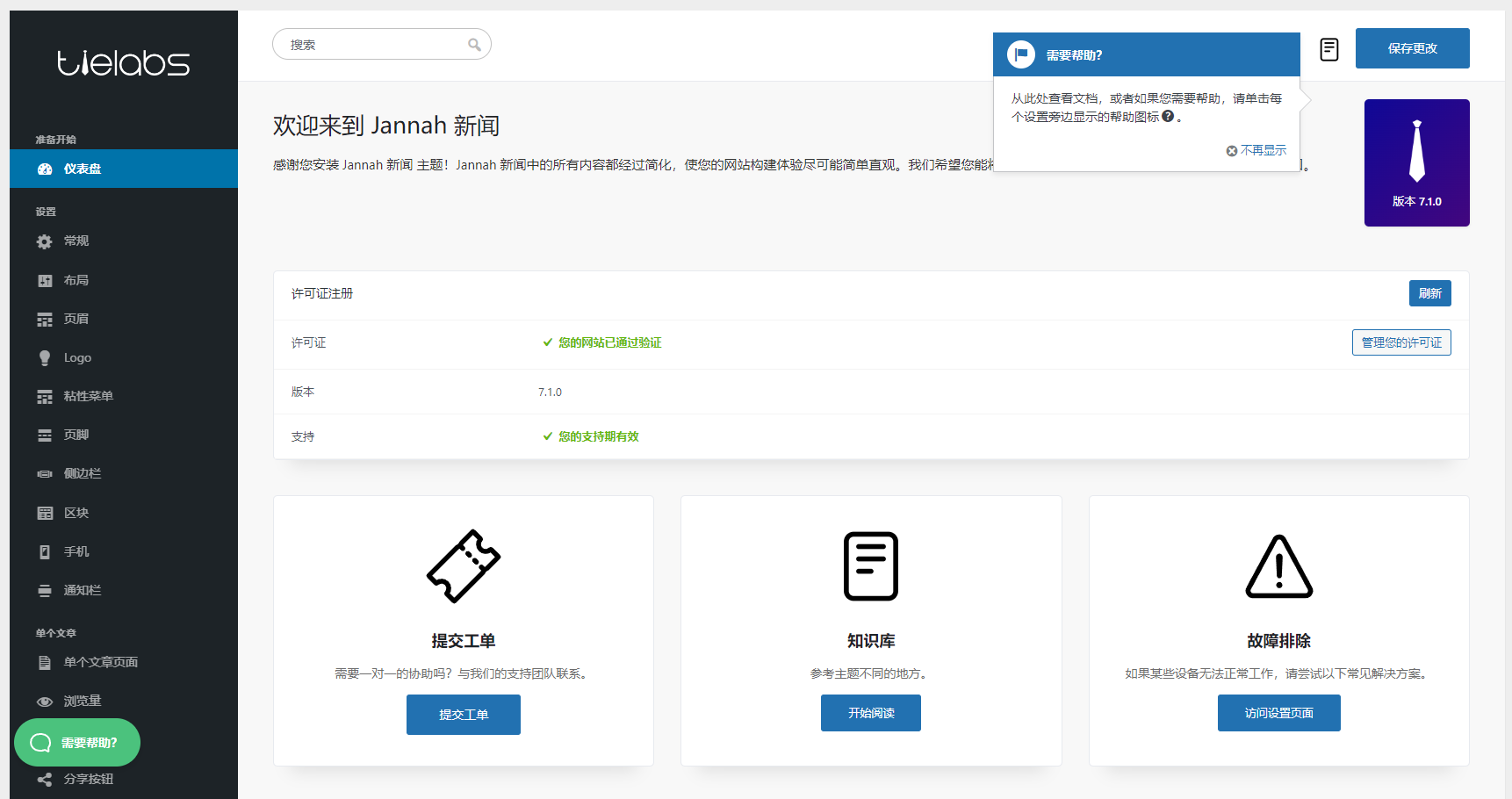Dismiss popup with 不再显示 link
This screenshot has height=799, width=1512.
click(x=1256, y=150)
